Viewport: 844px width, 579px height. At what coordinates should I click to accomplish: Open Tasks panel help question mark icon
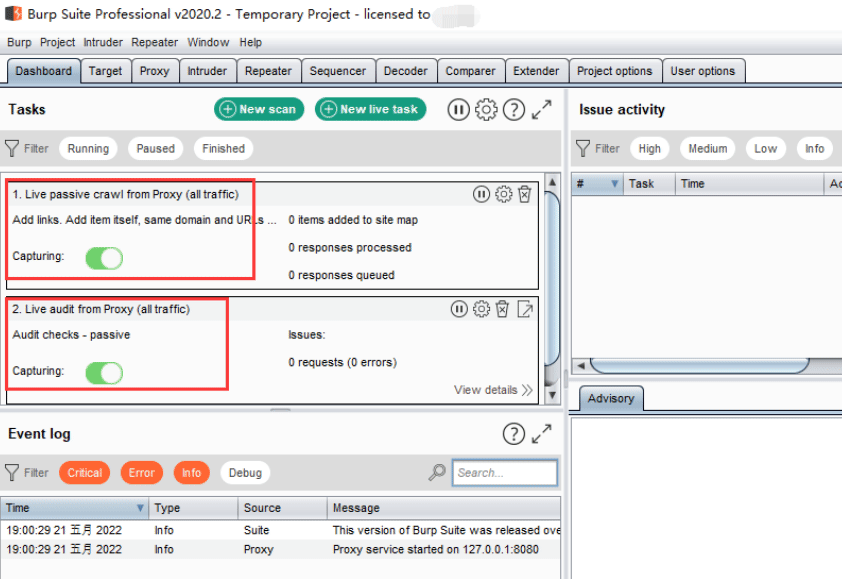click(514, 109)
